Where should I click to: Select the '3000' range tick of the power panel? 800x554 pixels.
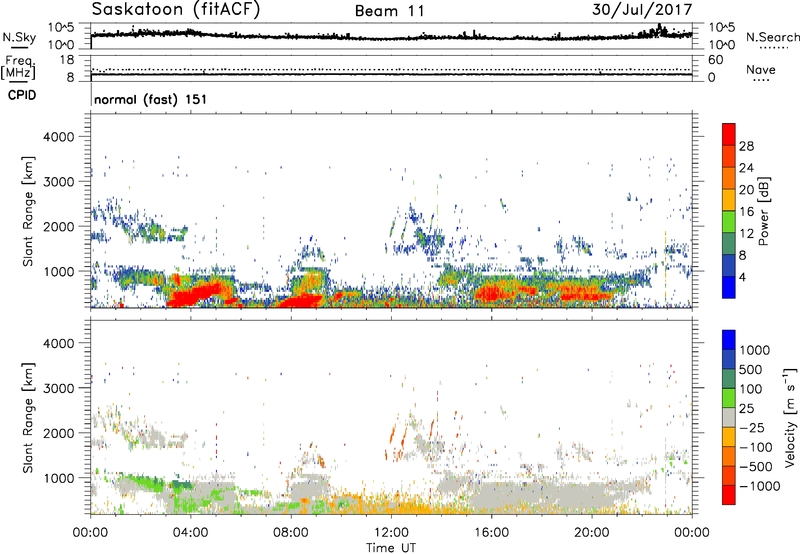[58, 182]
